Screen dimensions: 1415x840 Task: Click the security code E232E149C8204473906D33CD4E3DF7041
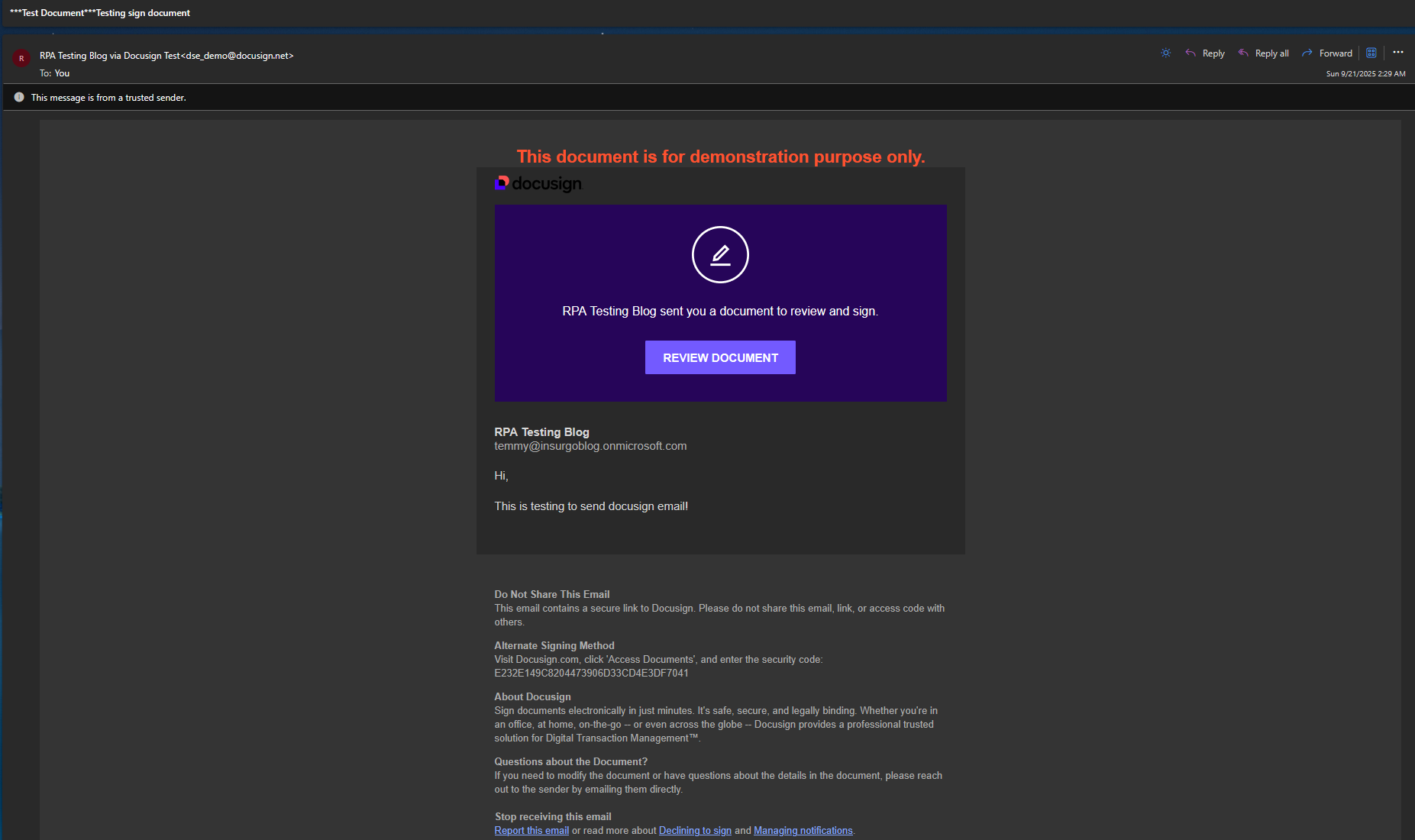click(591, 674)
